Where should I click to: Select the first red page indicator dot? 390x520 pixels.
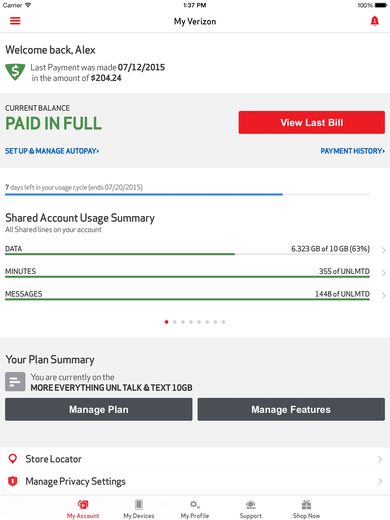pos(166,322)
